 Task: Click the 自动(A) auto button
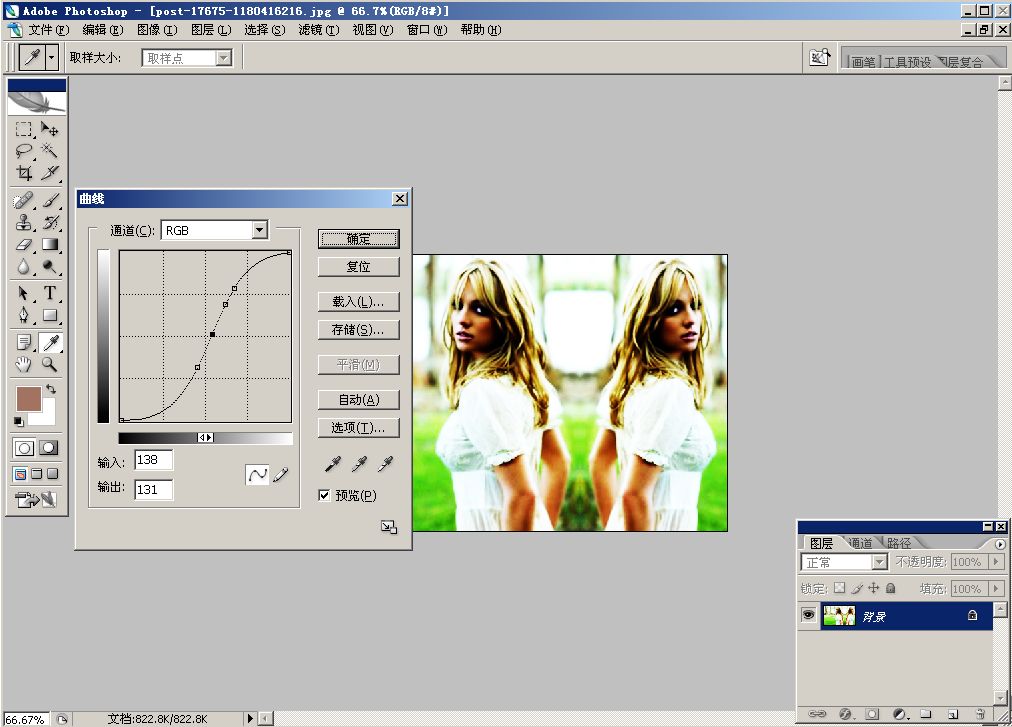358,399
